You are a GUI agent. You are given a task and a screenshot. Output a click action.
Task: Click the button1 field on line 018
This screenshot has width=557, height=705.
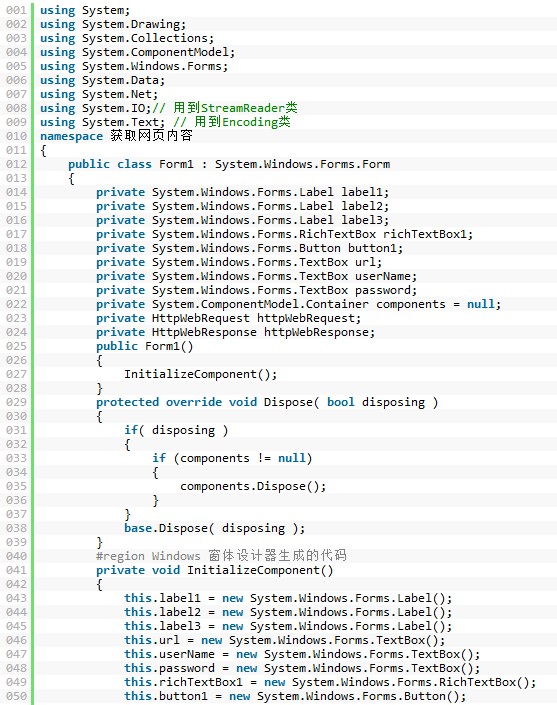point(375,248)
